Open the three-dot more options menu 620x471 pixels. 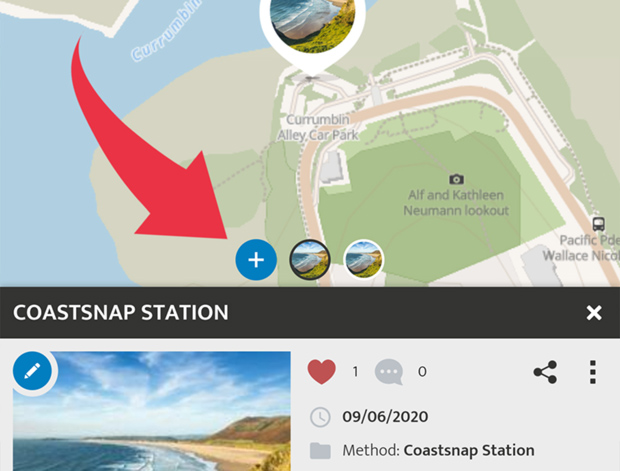point(592,372)
